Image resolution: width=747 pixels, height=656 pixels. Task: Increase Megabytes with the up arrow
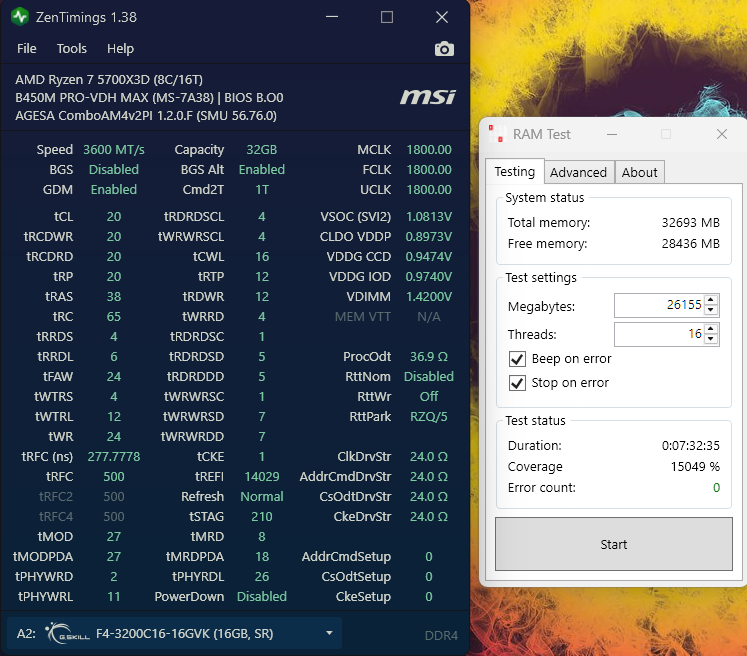(710, 300)
